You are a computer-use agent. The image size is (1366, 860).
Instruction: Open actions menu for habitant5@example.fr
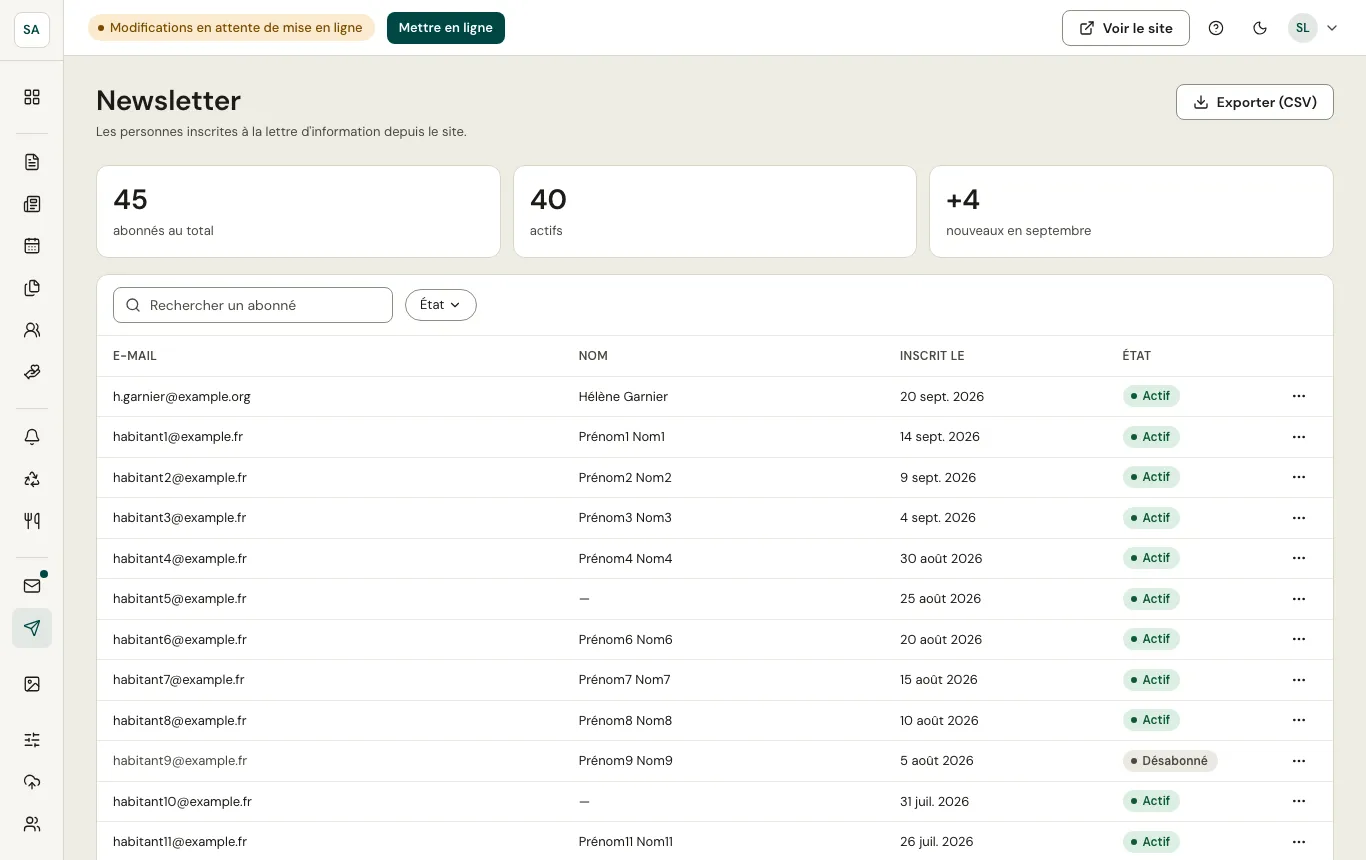[x=1299, y=599]
